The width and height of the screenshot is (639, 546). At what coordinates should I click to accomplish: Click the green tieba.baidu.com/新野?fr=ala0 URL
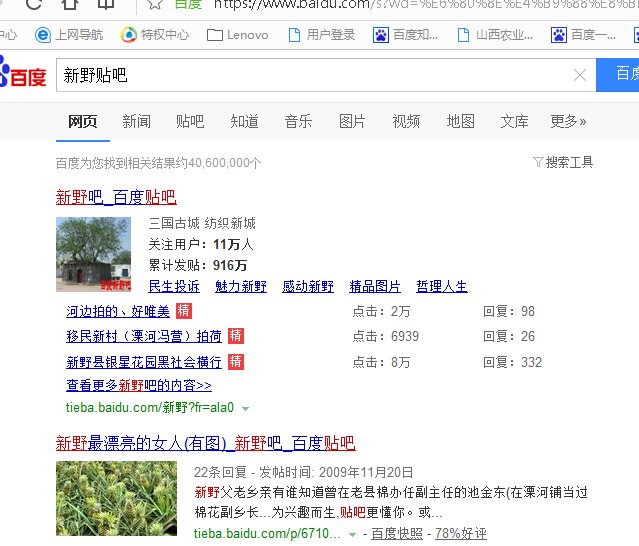150,407
